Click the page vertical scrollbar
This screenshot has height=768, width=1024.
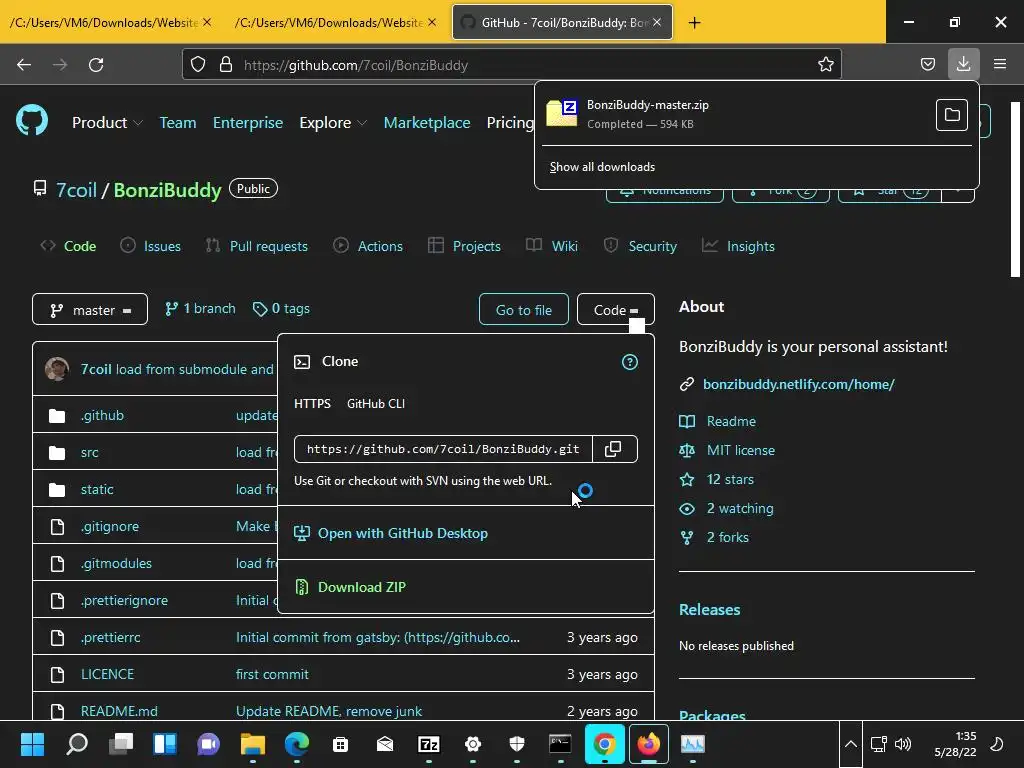1016,189
